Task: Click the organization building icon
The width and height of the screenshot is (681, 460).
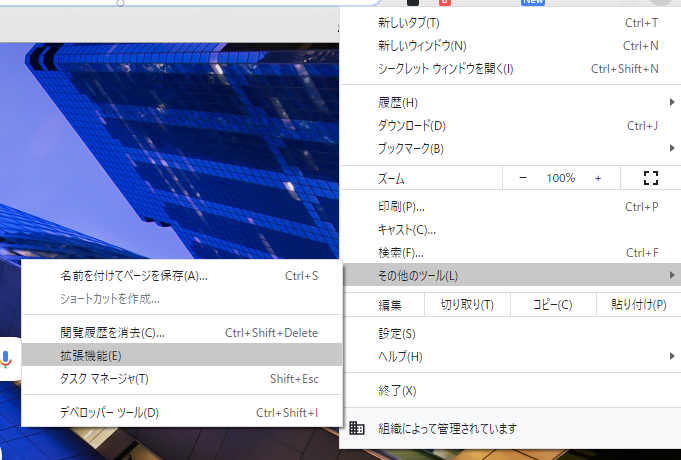Action: pos(357,428)
